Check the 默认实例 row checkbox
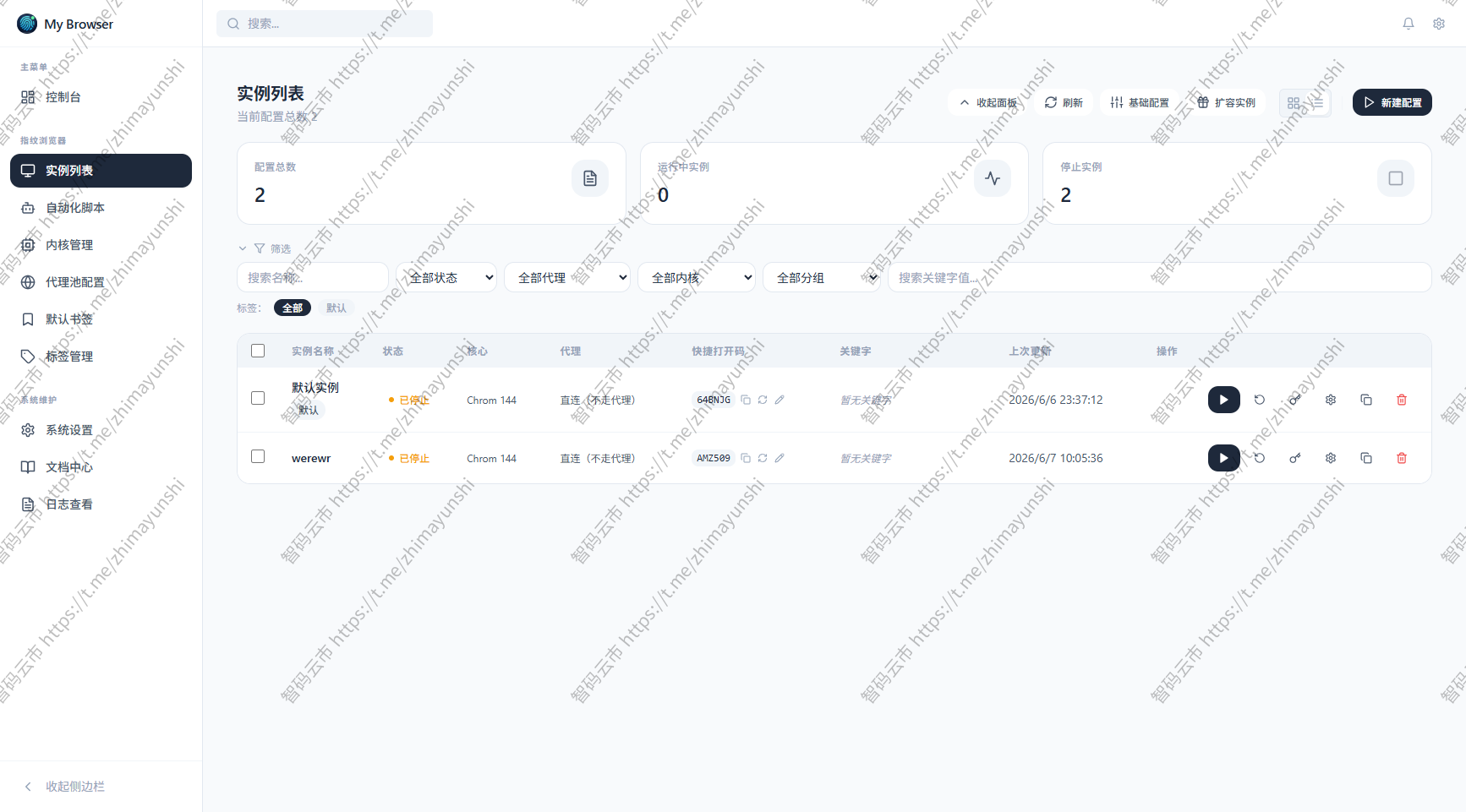Viewport: 1466px width, 812px height. [258, 398]
